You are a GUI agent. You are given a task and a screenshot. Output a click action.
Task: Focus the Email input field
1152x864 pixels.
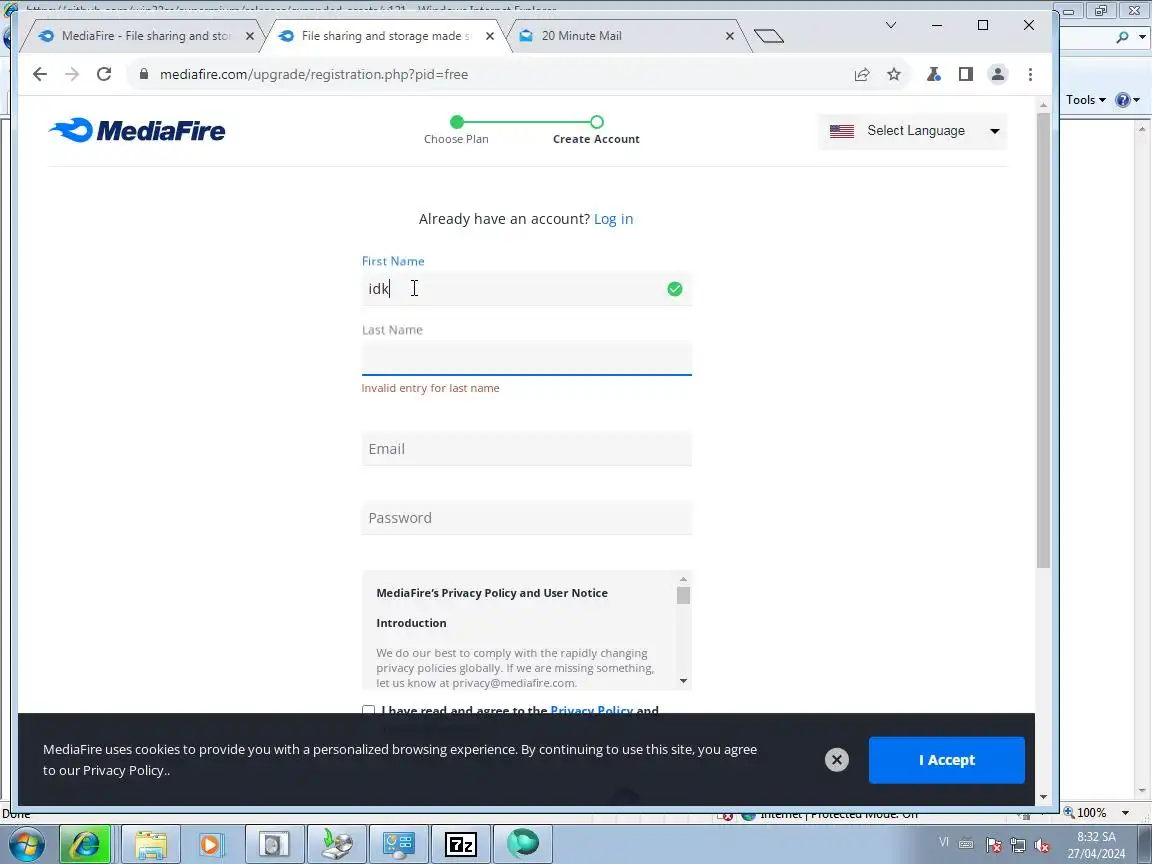[526, 449]
